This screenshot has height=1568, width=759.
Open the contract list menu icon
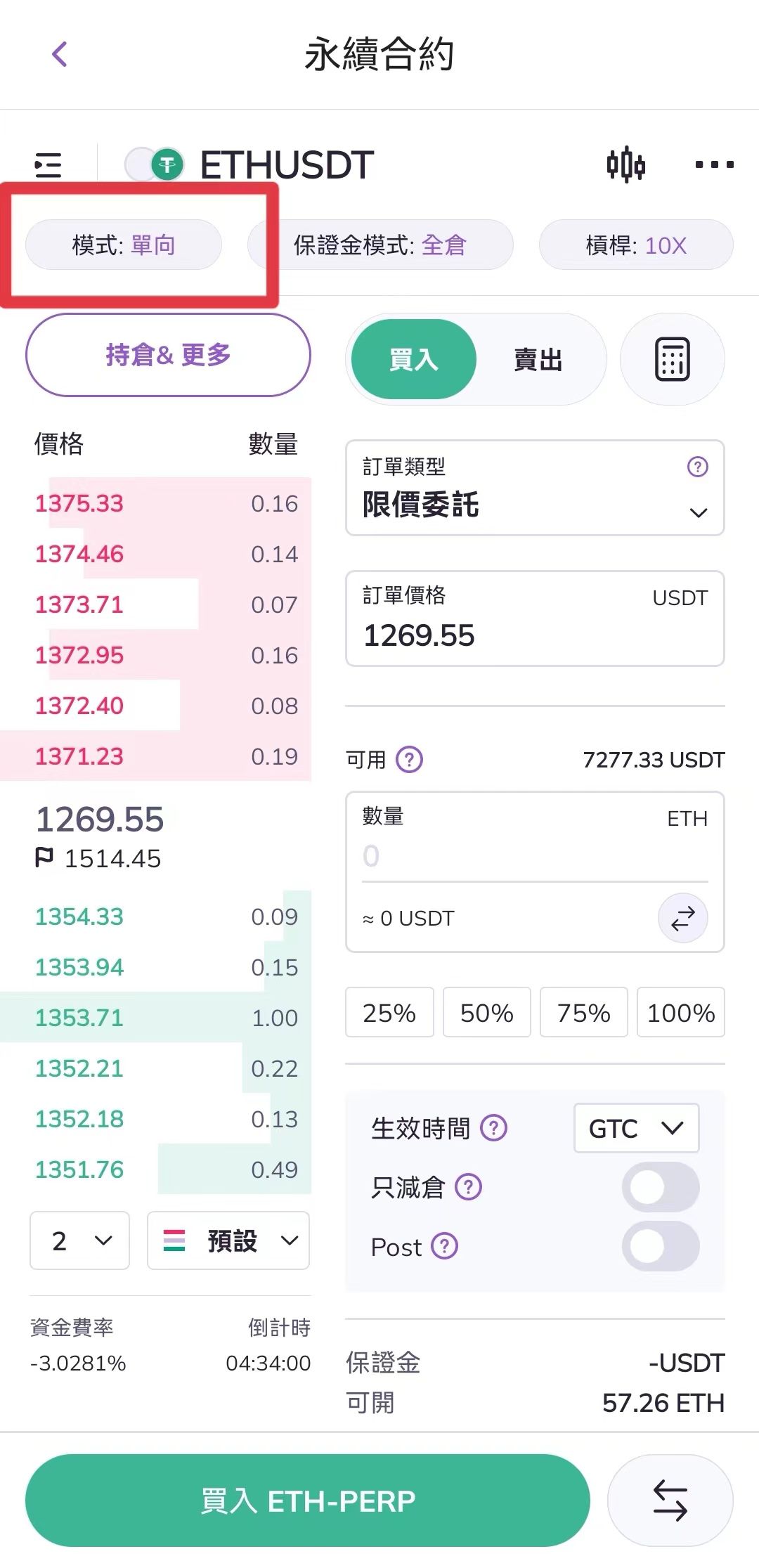[48, 165]
